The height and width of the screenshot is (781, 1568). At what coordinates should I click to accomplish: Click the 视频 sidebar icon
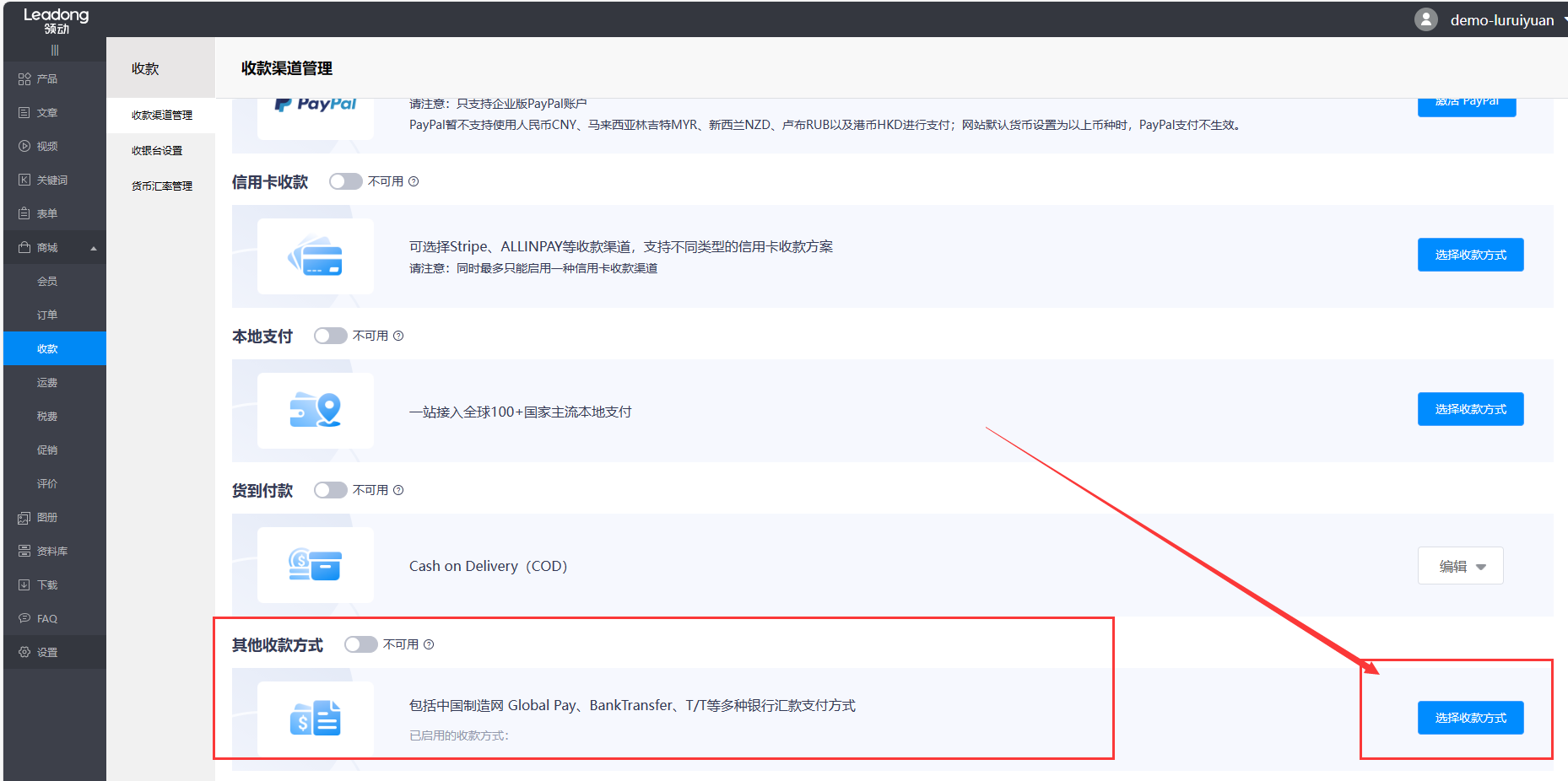(x=24, y=145)
